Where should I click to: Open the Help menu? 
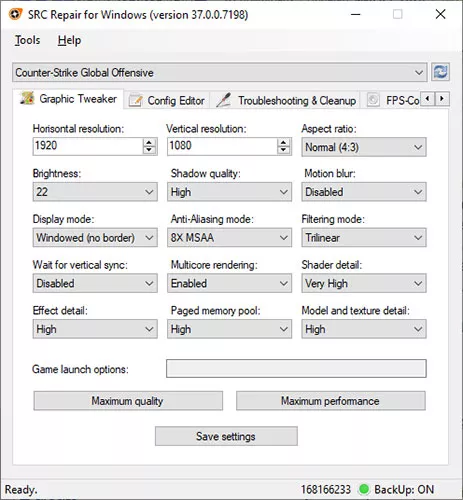click(69, 40)
